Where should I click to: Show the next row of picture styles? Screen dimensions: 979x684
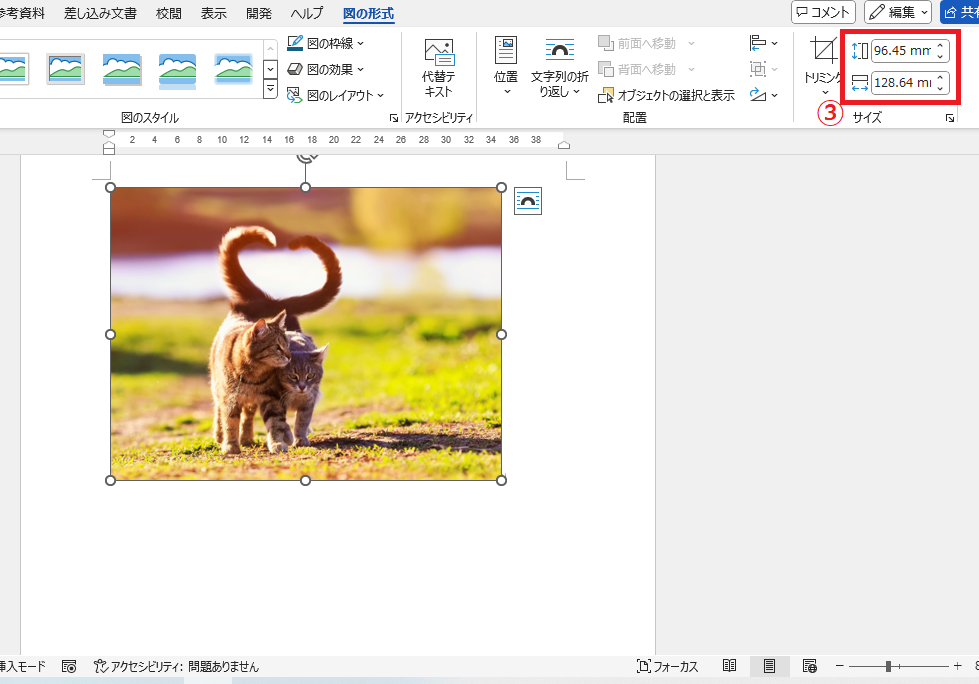tap(270, 69)
